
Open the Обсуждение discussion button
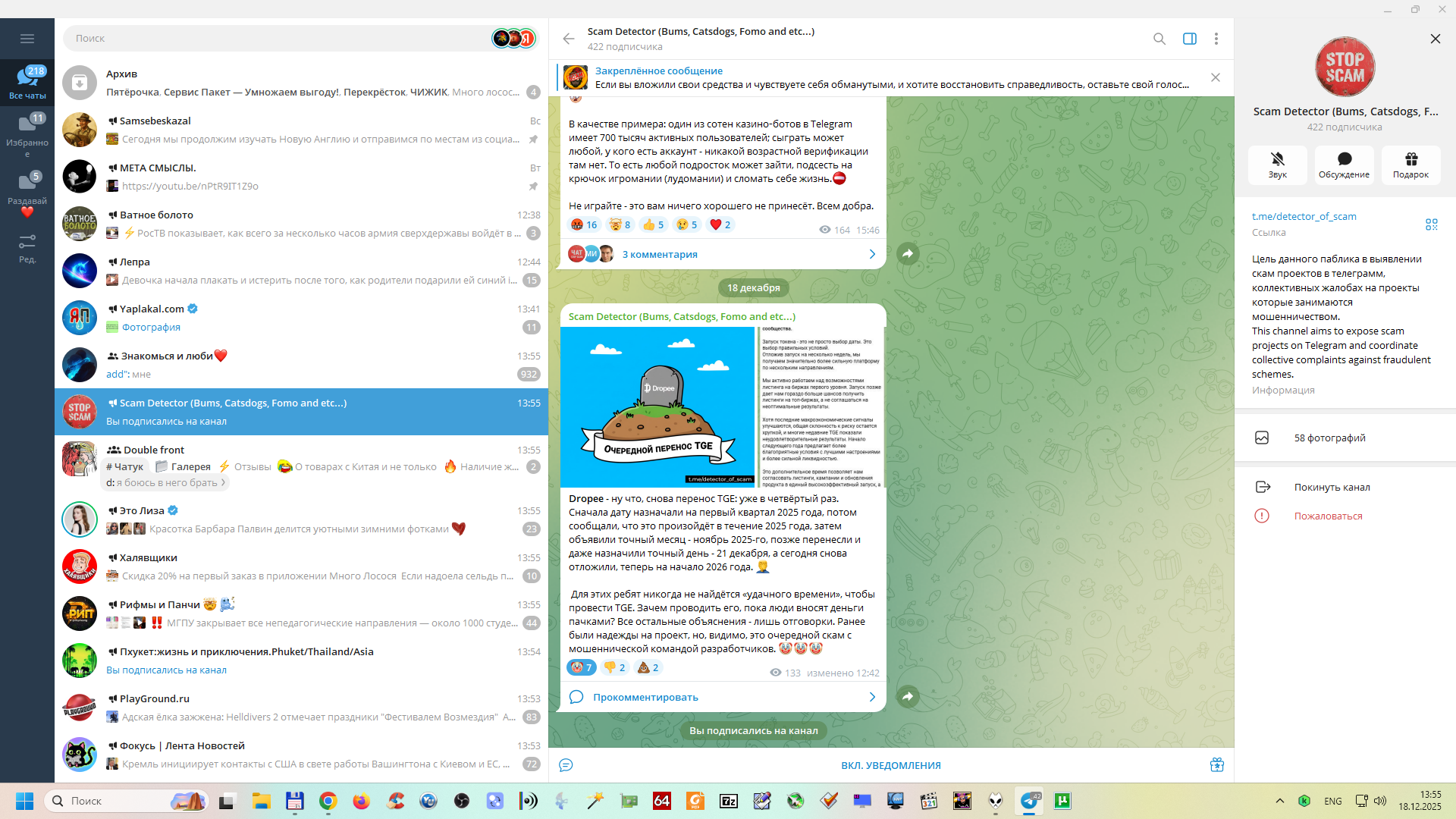tap(1344, 165)
